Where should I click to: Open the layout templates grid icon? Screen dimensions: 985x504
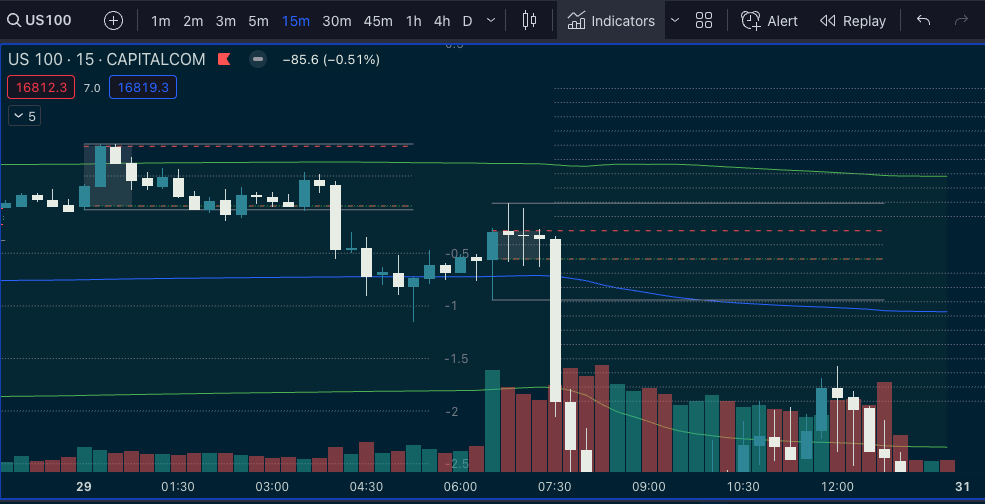point(704,20)
